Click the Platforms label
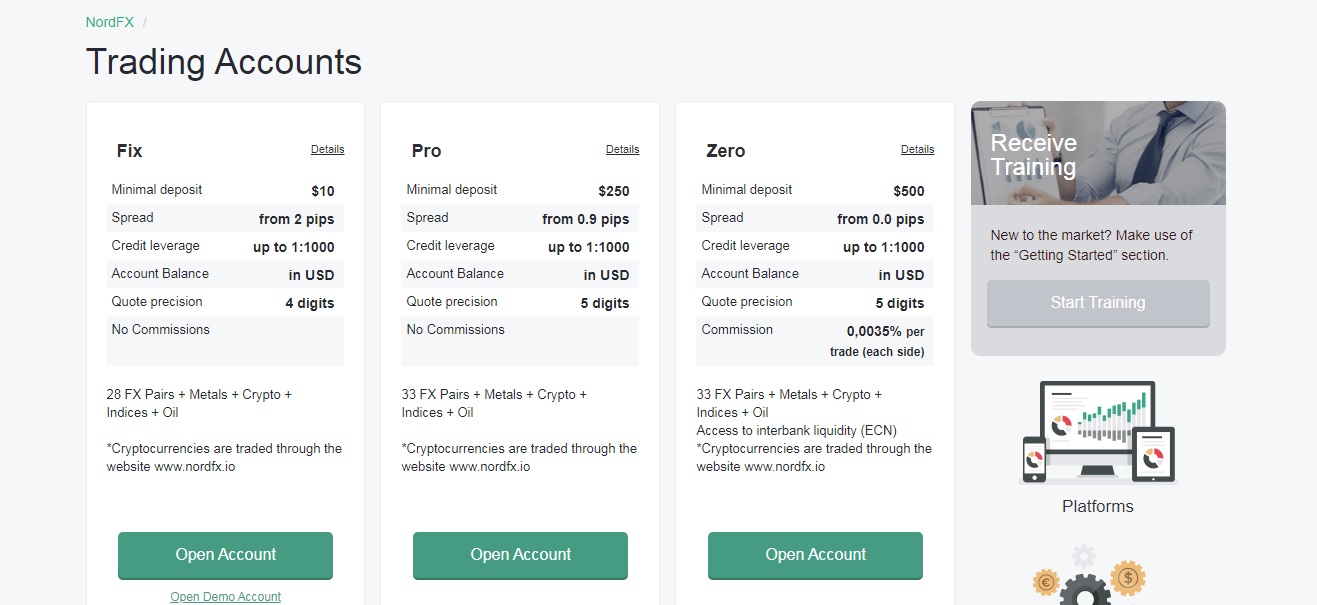The width and height of the screenshot is (1317, 605). click(x=1097, y=506)
